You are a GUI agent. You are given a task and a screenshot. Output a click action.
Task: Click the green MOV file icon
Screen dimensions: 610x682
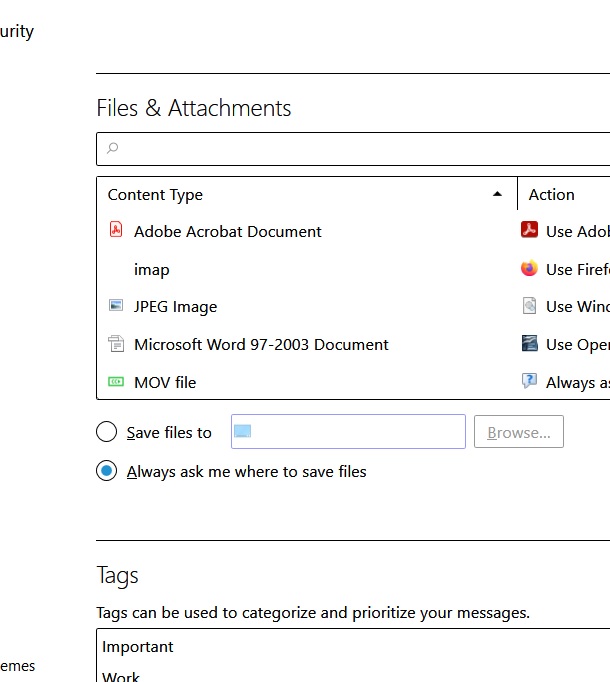(116, 382)
